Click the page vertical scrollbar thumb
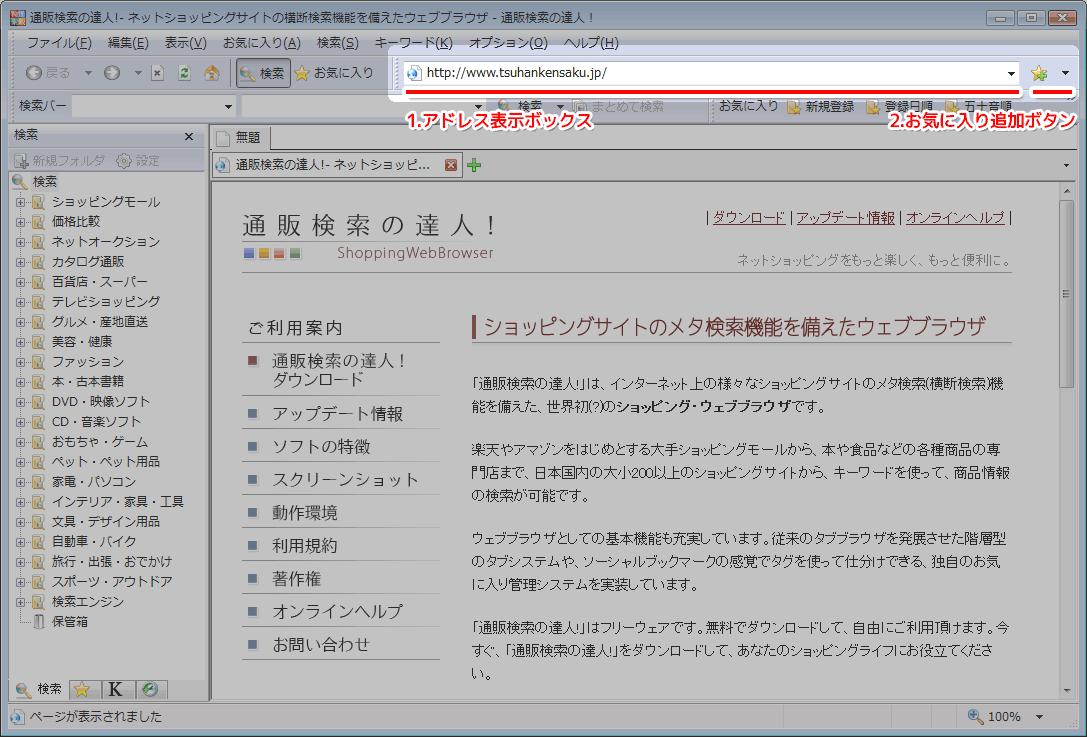 coord(1066,293)
